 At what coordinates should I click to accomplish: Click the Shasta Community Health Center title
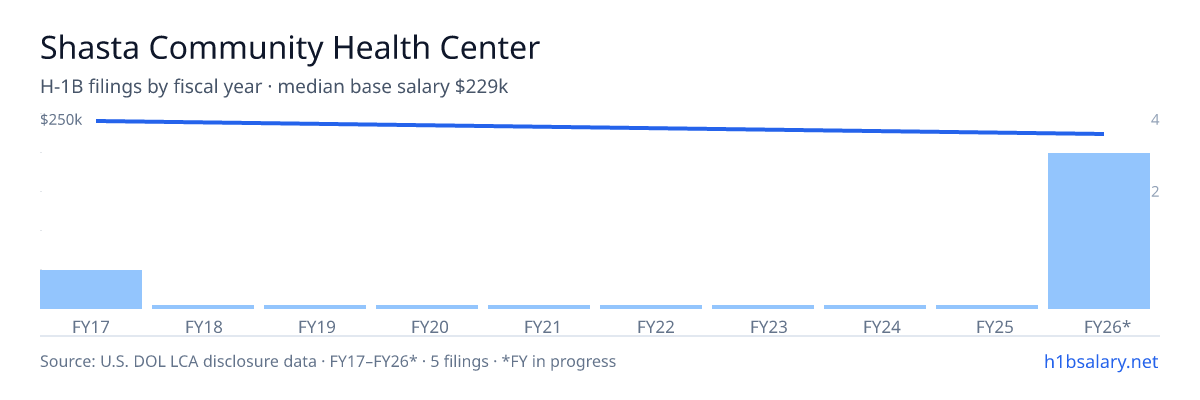pos(290,47)
